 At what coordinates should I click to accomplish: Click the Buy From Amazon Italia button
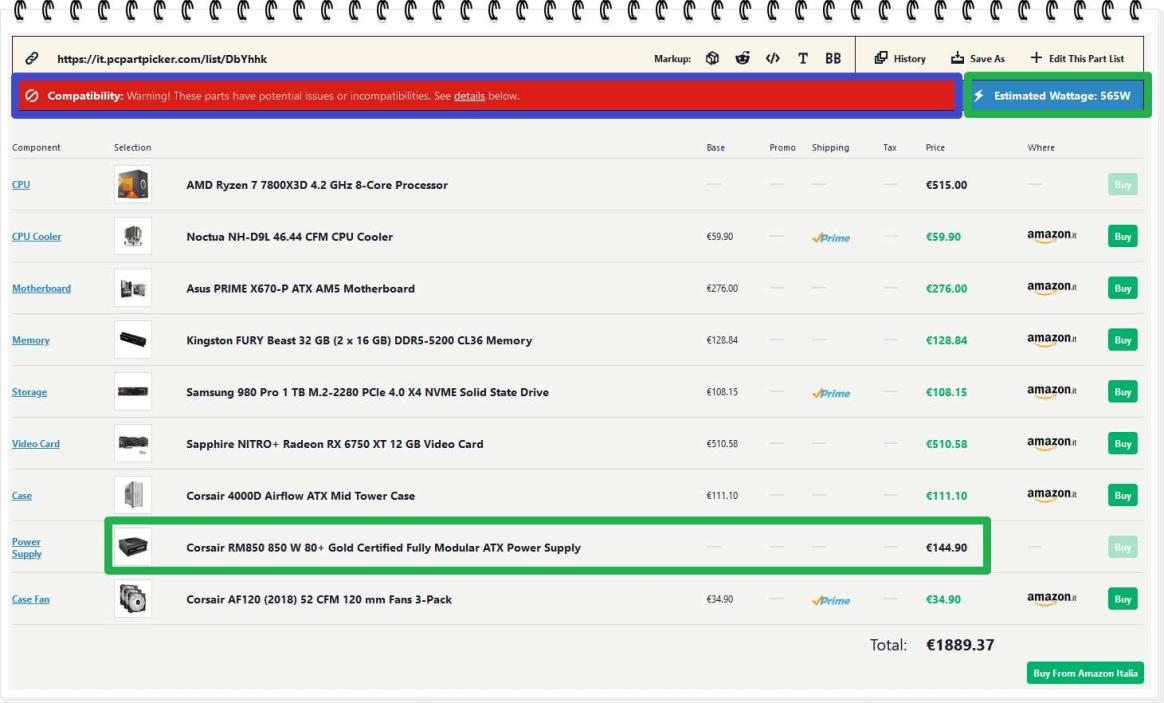[x=1085, y=673]
